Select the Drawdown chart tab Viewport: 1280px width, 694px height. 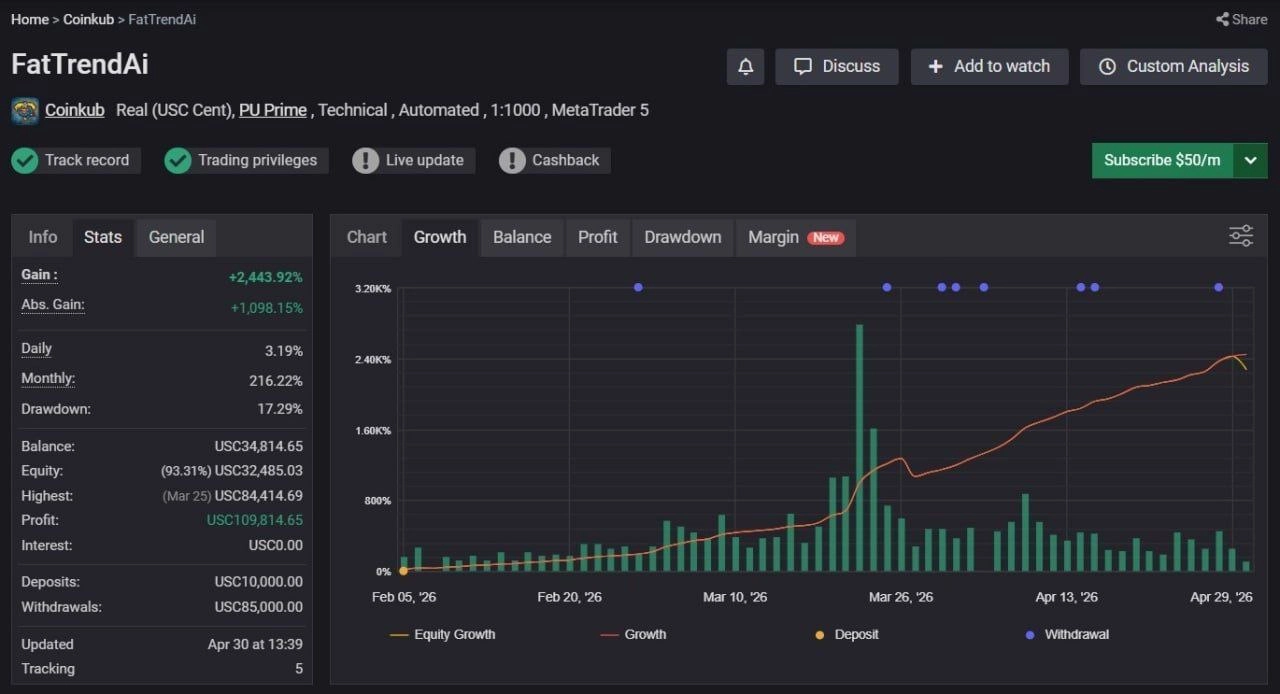(x=683, y=237)
